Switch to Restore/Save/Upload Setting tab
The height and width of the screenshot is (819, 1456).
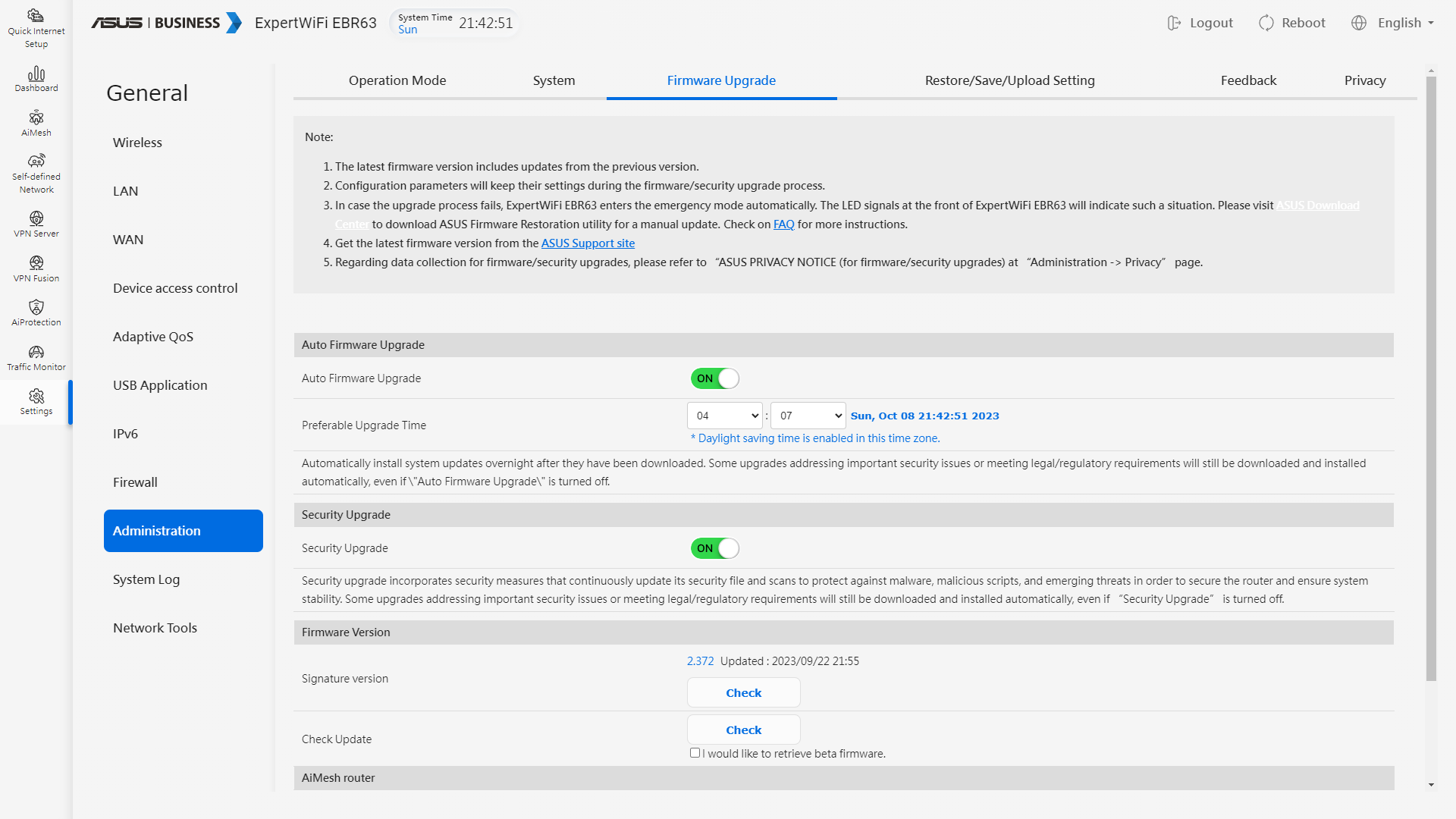(1009, 80)
